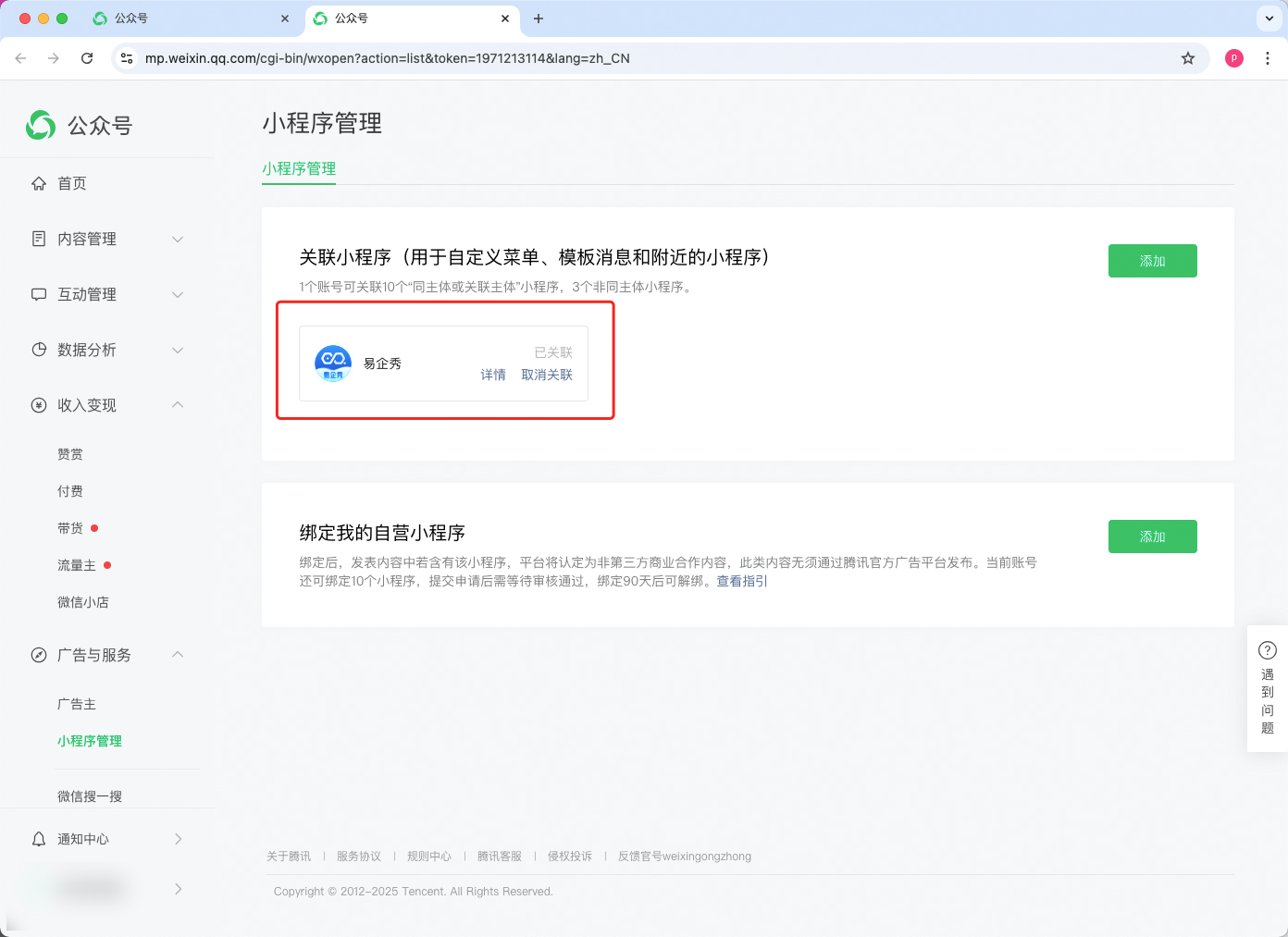Click the 易企秀 mini program logo
The height and width of the screenshot is (937, 1288).
pyautogui.click(x=333, y=364)
